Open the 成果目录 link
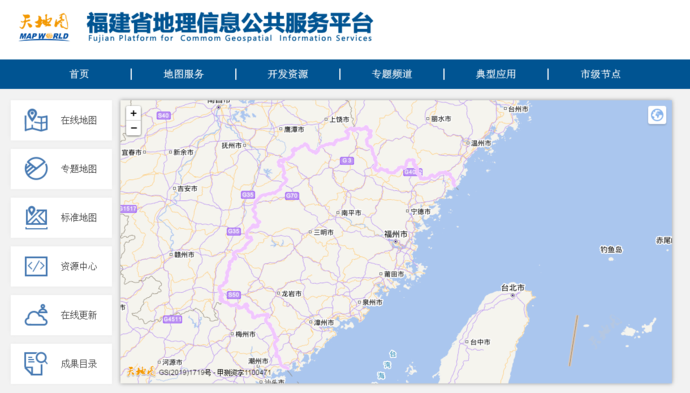690x393 pixels. click(x=79, y=364)
